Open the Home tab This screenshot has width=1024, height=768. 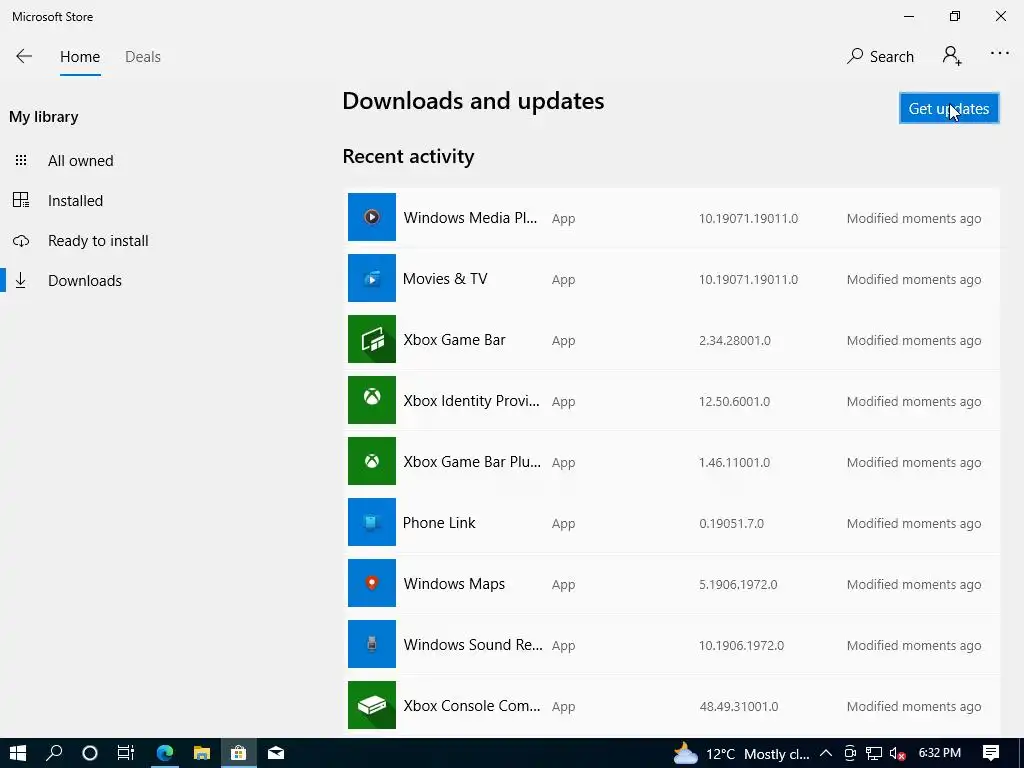pyautogui.click(x=80, y=57)
